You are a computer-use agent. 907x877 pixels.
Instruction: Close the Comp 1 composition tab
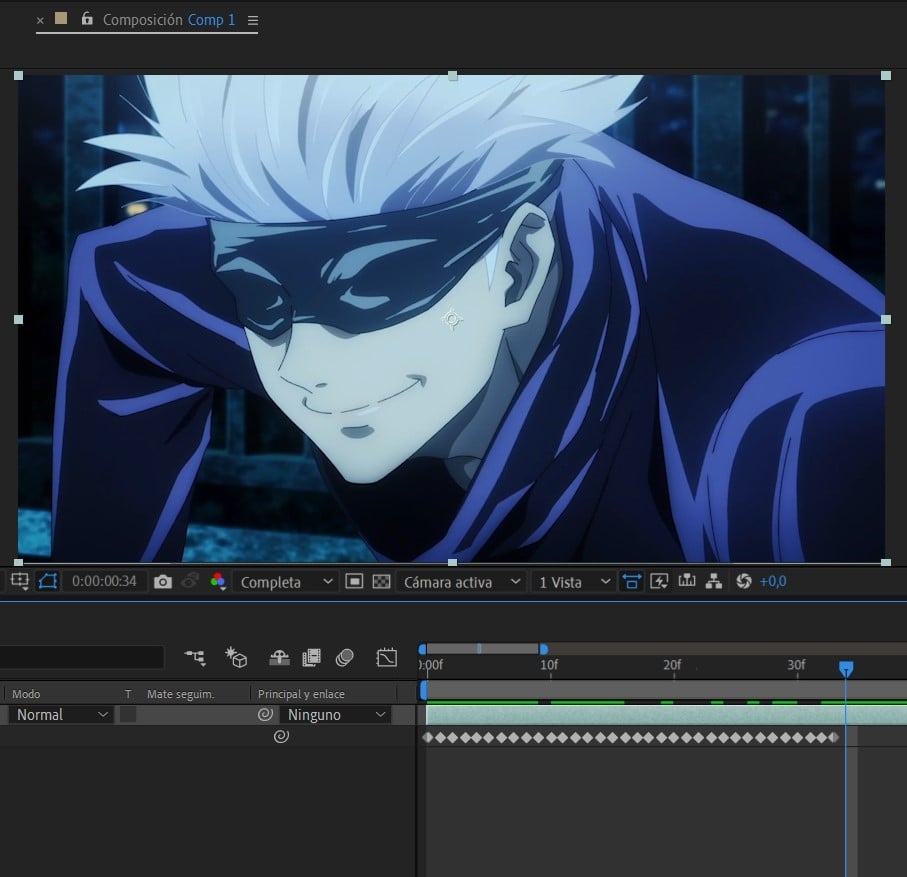coord(40,21)
